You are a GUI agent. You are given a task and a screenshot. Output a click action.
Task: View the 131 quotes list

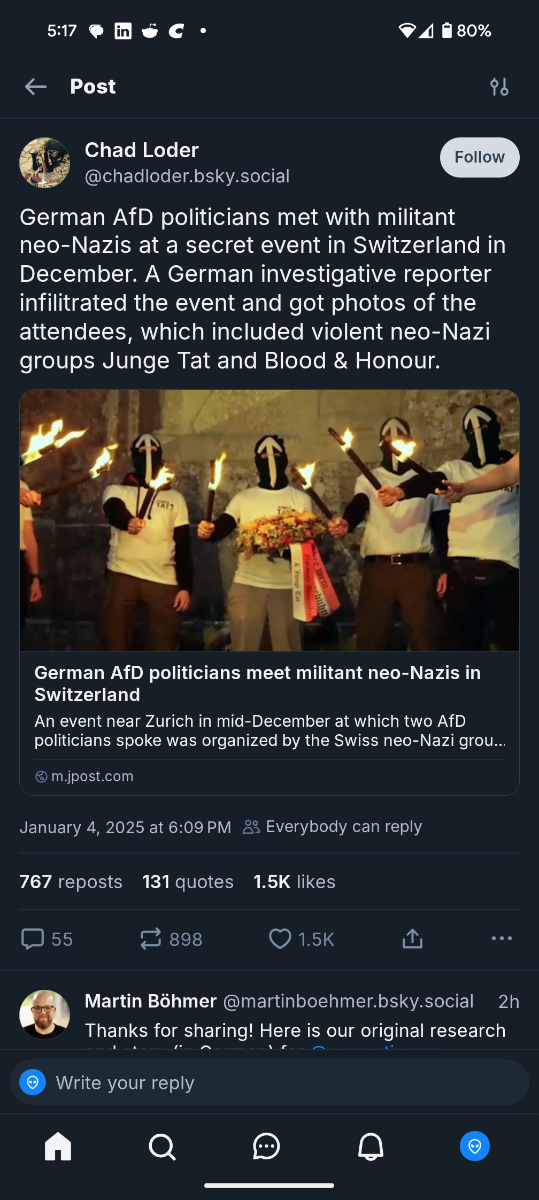tap(188, 882)
